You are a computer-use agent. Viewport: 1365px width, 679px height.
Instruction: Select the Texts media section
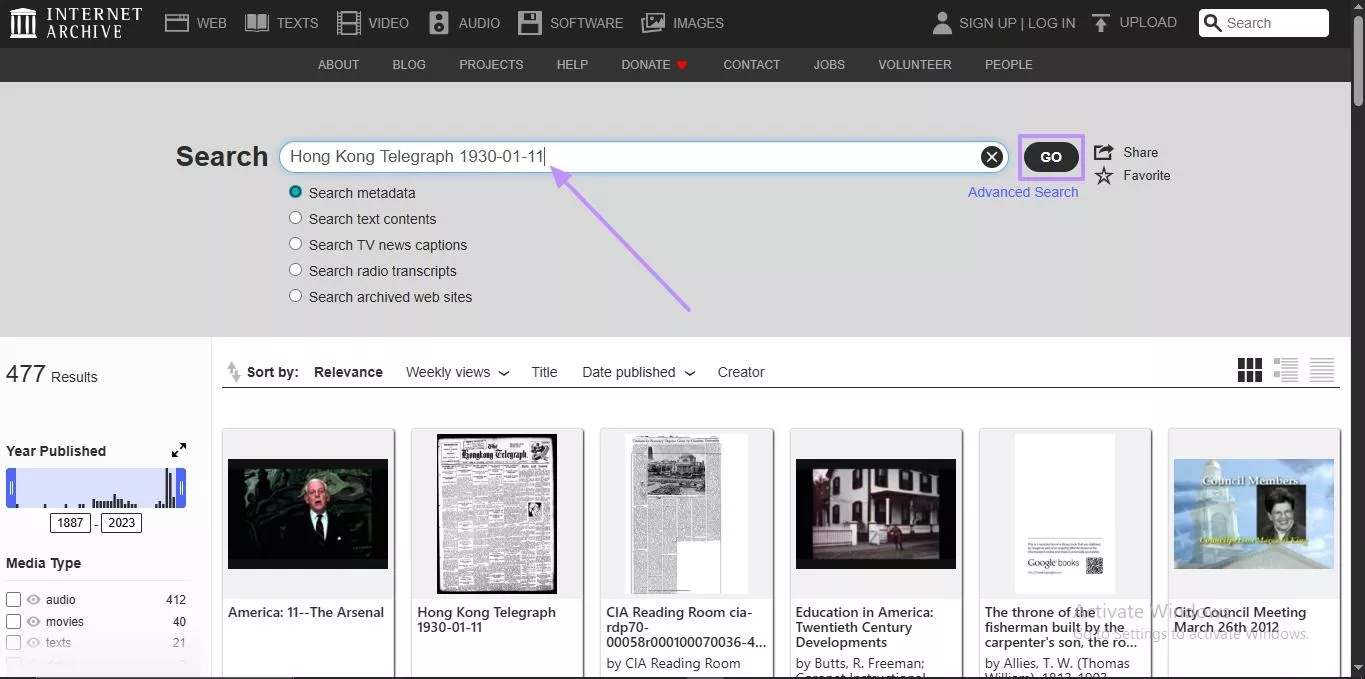click(281, 22)
